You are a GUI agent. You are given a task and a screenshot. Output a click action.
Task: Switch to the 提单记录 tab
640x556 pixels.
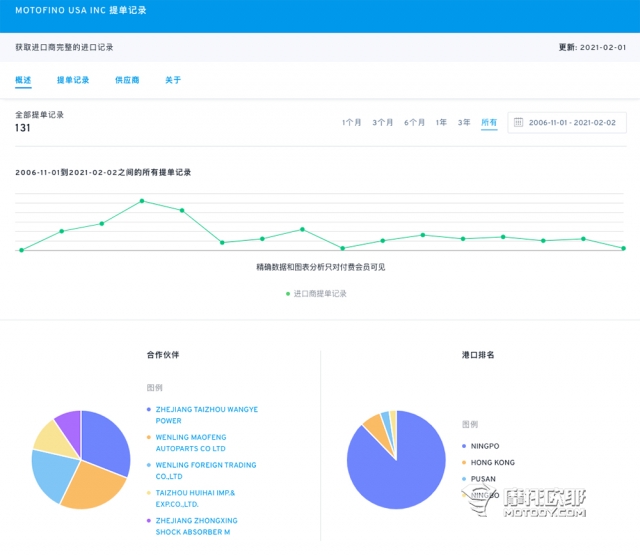73,80
